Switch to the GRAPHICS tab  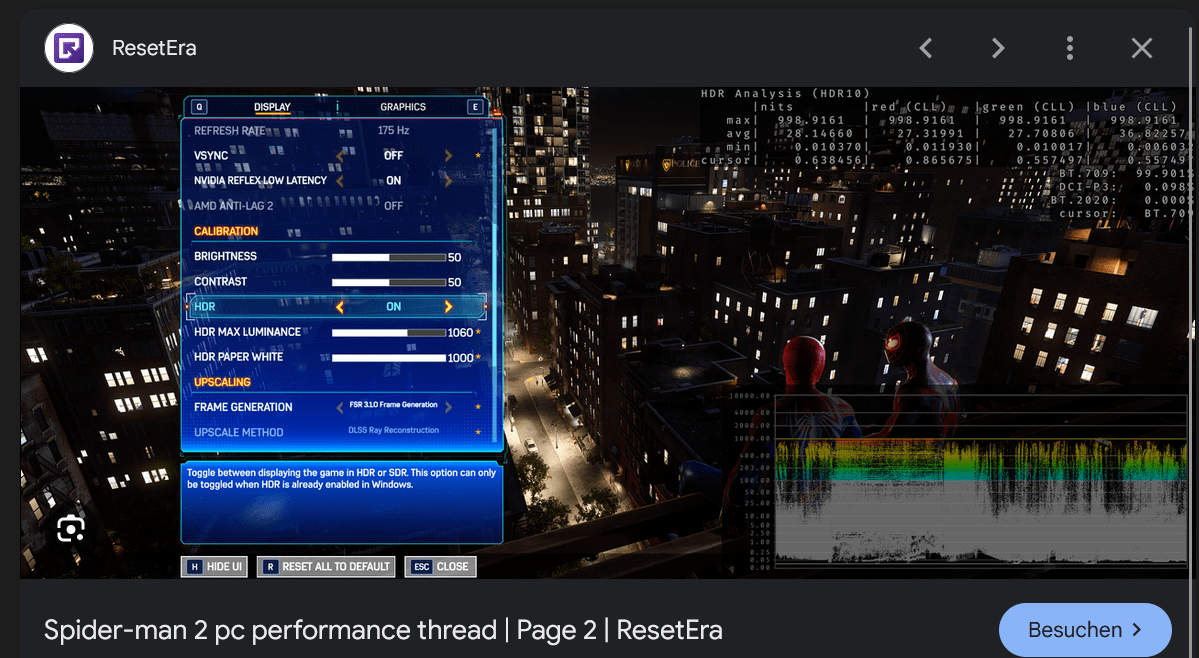tap(403, 107)
